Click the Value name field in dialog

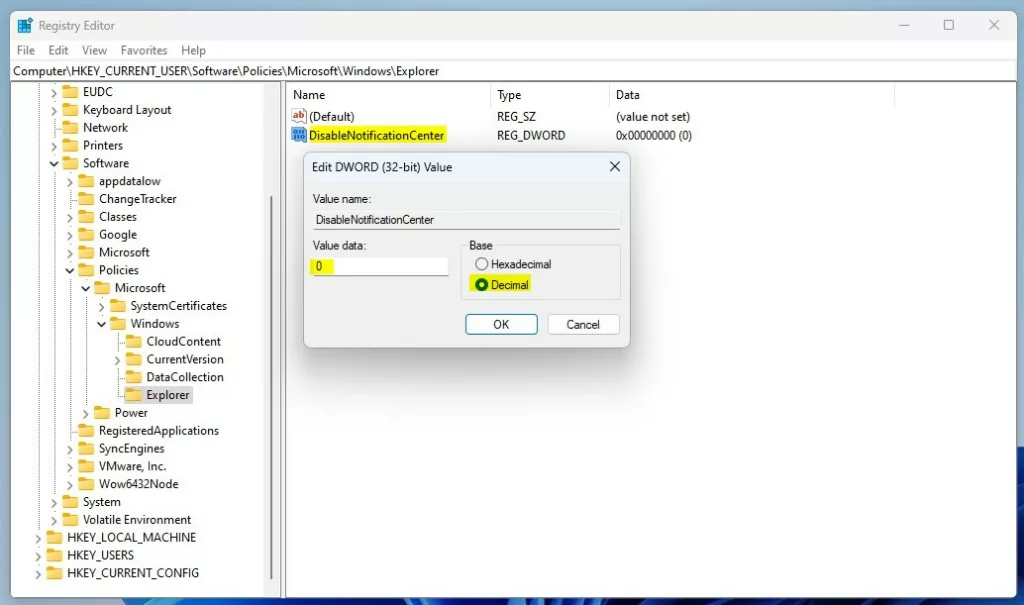click(x=466, y=220)
